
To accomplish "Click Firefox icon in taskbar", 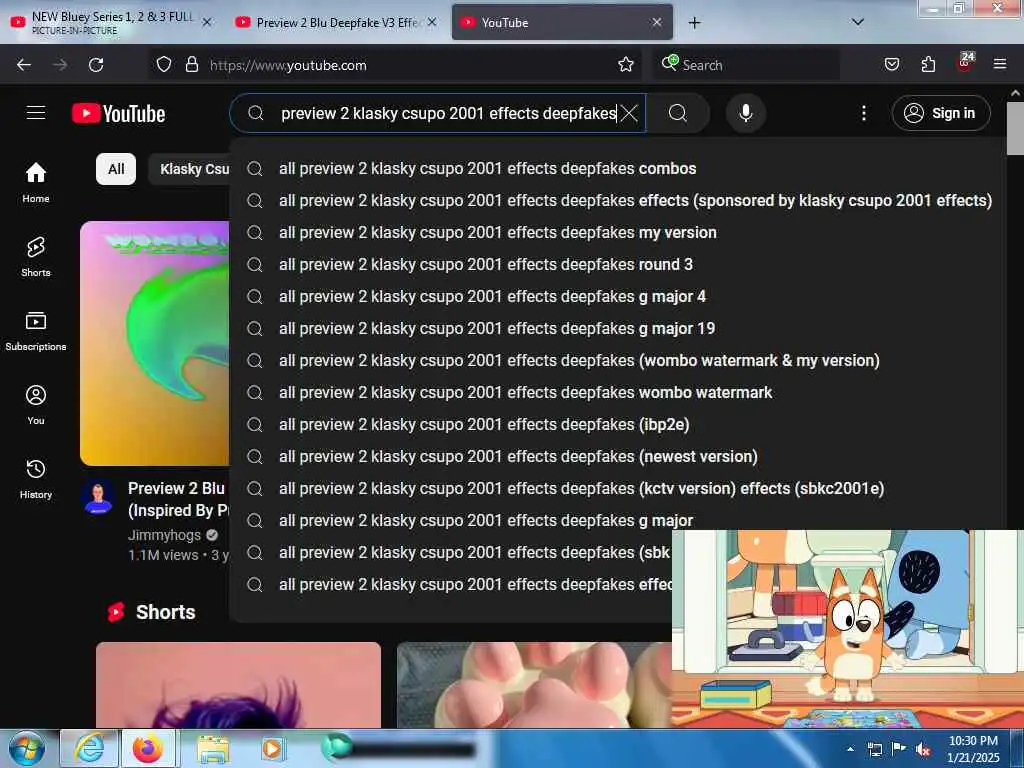I will 148,748.
